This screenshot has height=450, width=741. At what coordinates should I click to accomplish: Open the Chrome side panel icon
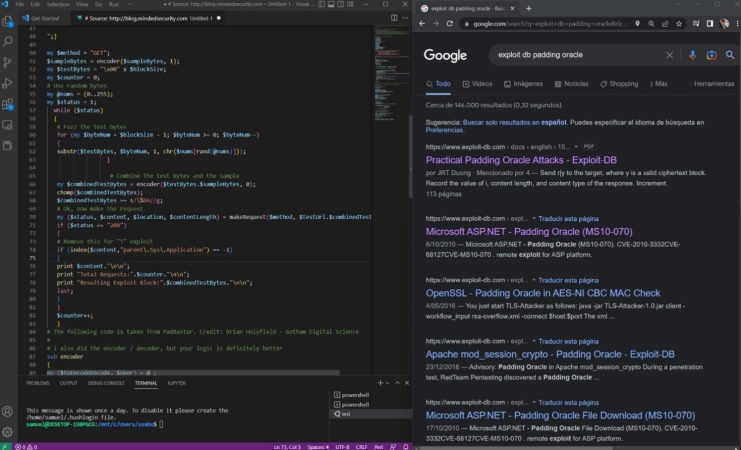click(x=710, y=24)
